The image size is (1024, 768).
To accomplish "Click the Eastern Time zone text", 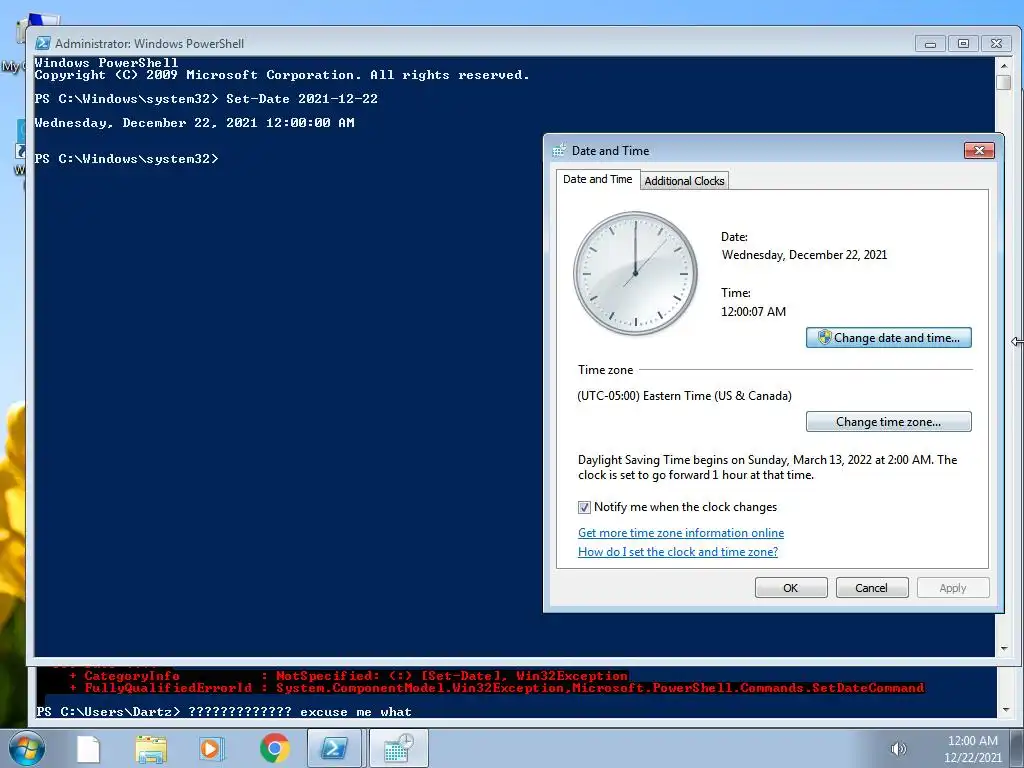I will [684, 396].
